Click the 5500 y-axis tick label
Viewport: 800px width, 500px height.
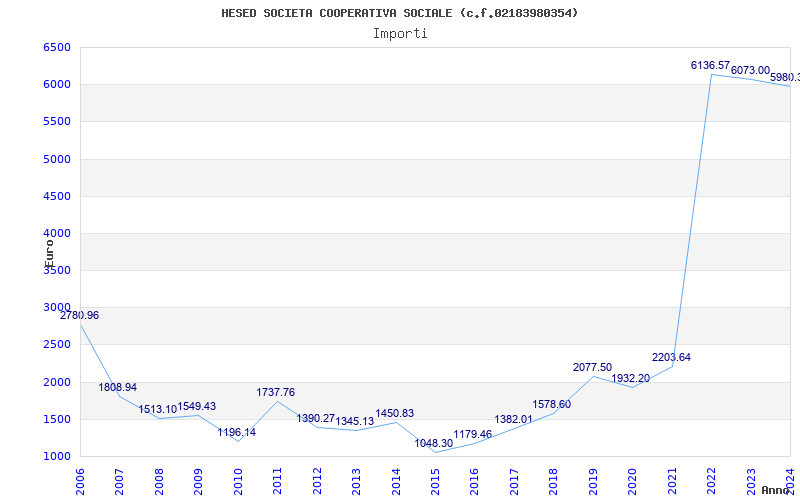57,121
